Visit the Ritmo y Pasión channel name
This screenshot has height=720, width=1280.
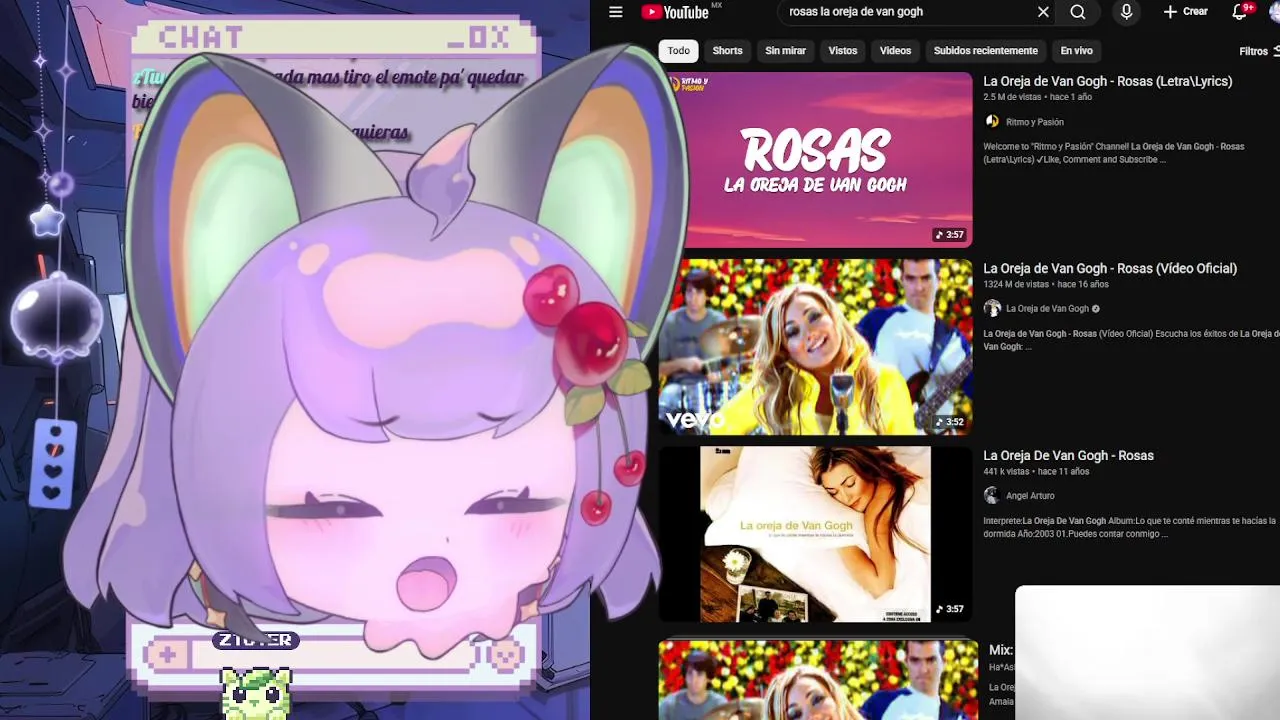coord(1035,122)
